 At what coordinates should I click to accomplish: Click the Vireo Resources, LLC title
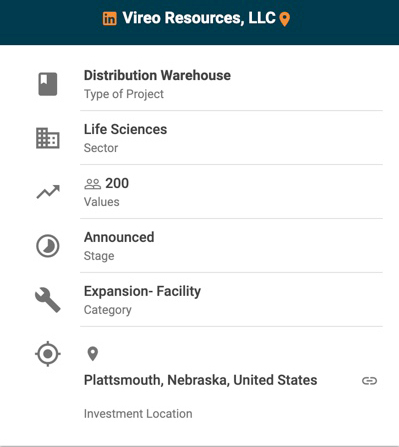[x=199, y=18]
